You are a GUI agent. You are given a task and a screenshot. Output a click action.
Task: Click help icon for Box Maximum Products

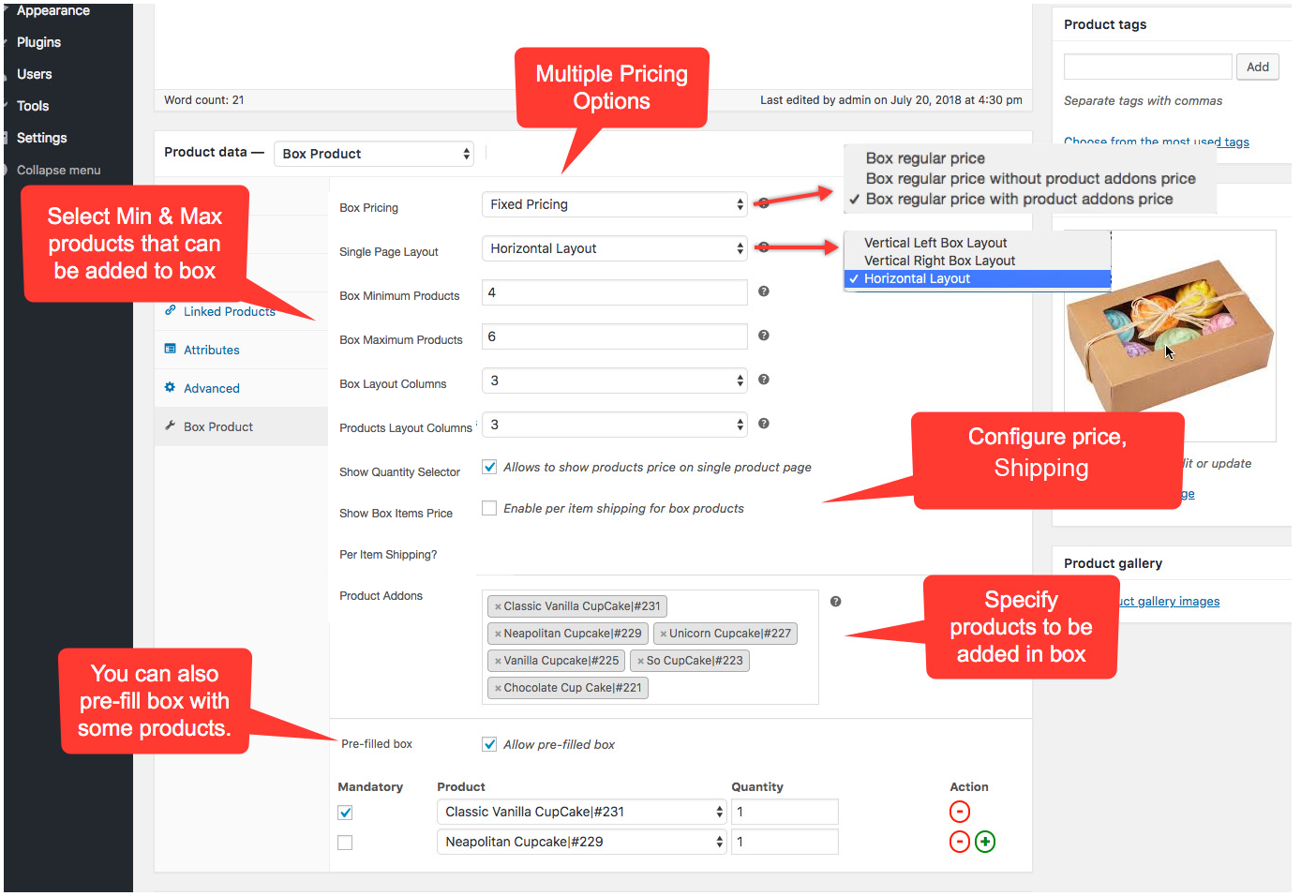pyautogui.click(x=764, y=336)
